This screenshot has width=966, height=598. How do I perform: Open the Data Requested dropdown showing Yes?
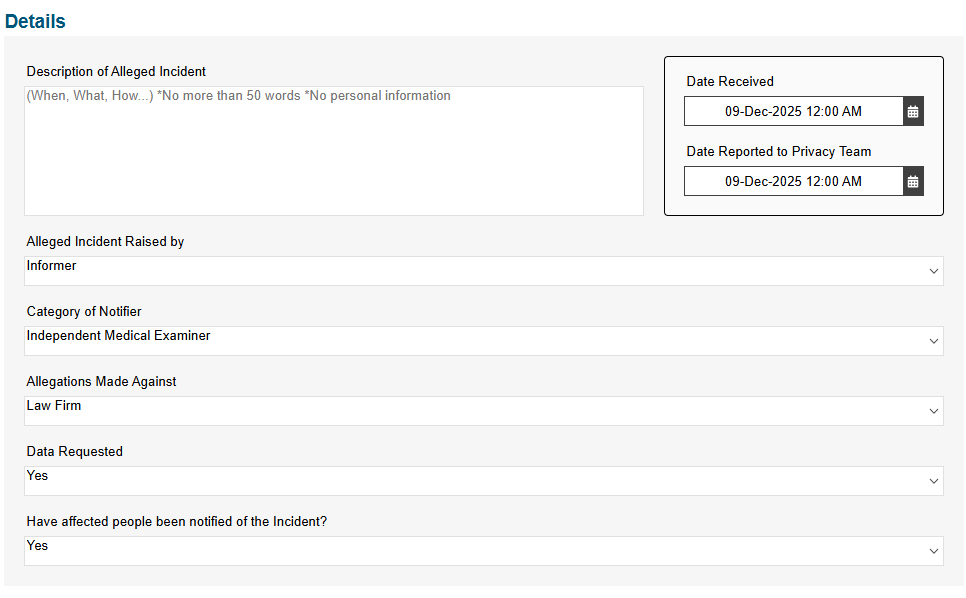point(484,481)
